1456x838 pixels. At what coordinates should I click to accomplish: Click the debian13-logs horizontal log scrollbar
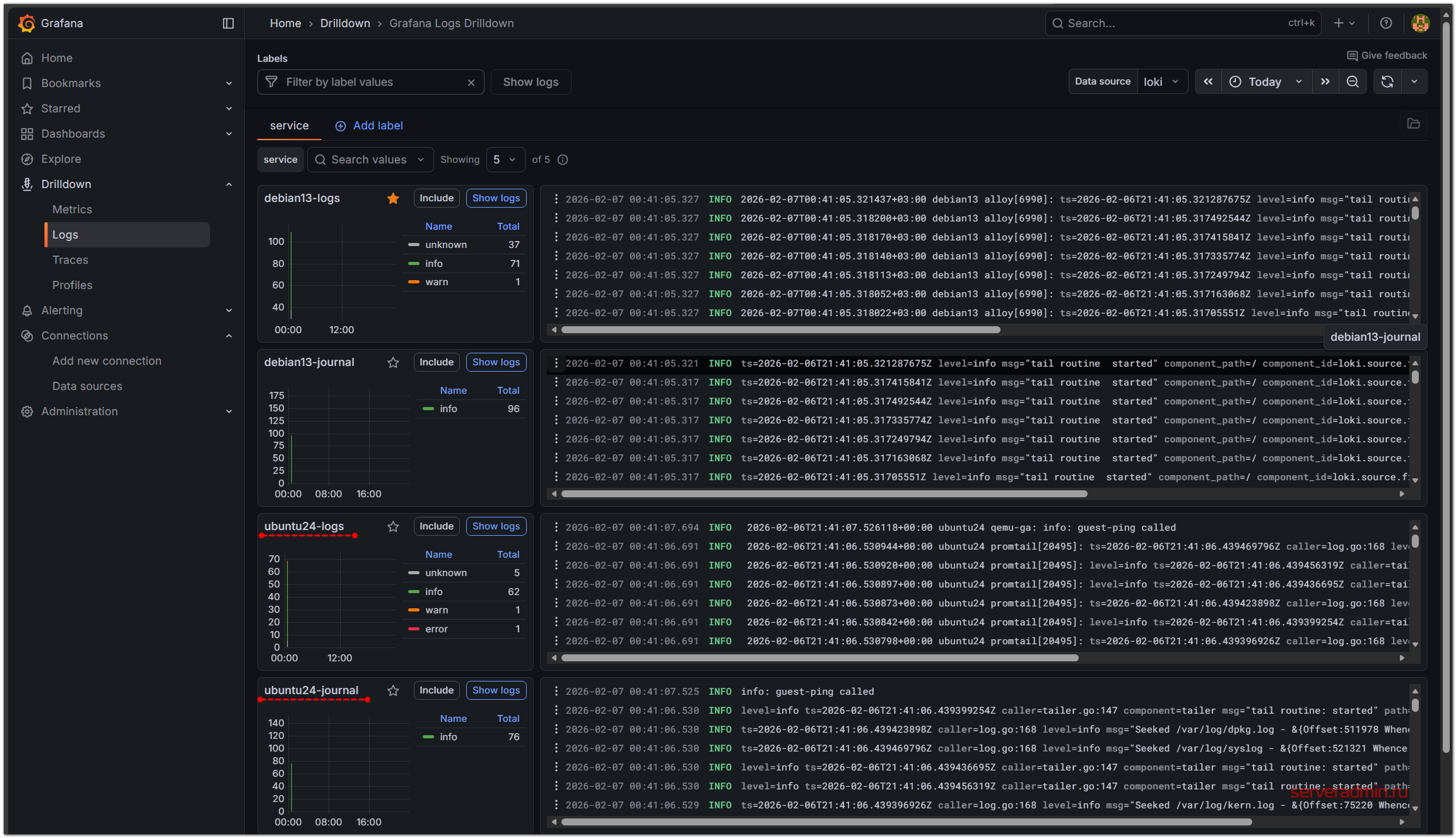click(x=780, y=330)
